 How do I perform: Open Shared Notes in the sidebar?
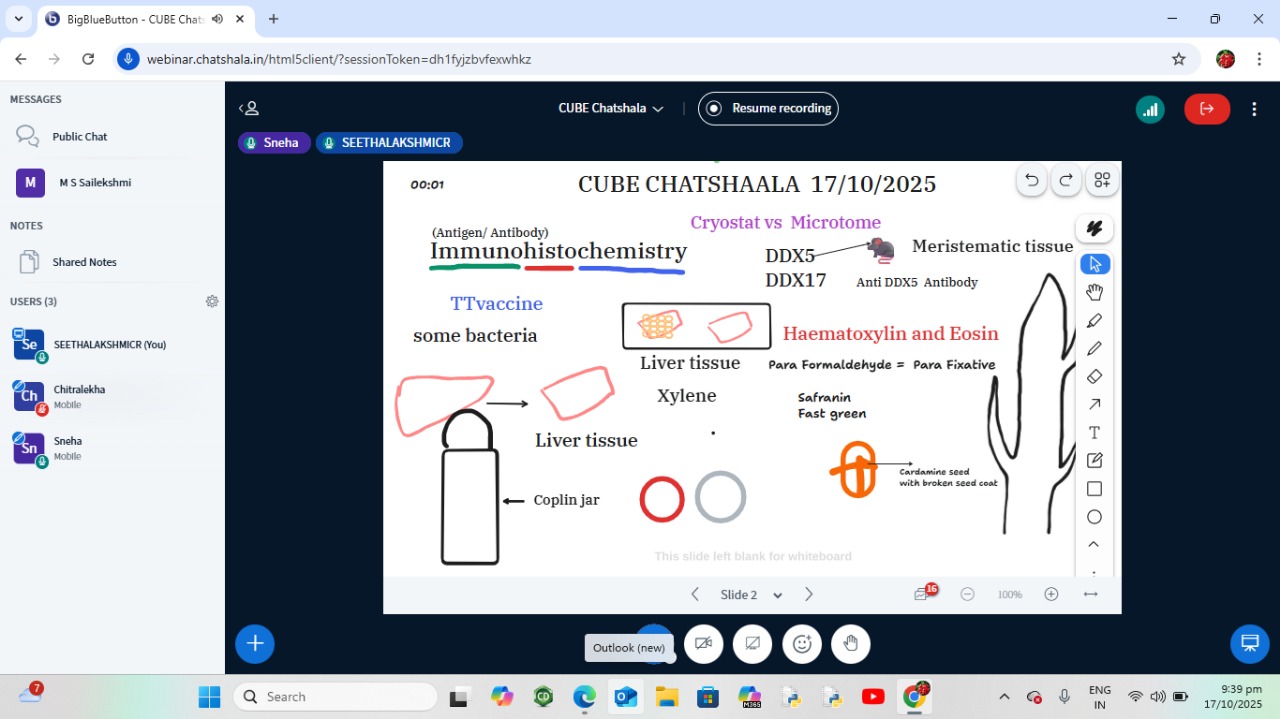tap(84, 262)
